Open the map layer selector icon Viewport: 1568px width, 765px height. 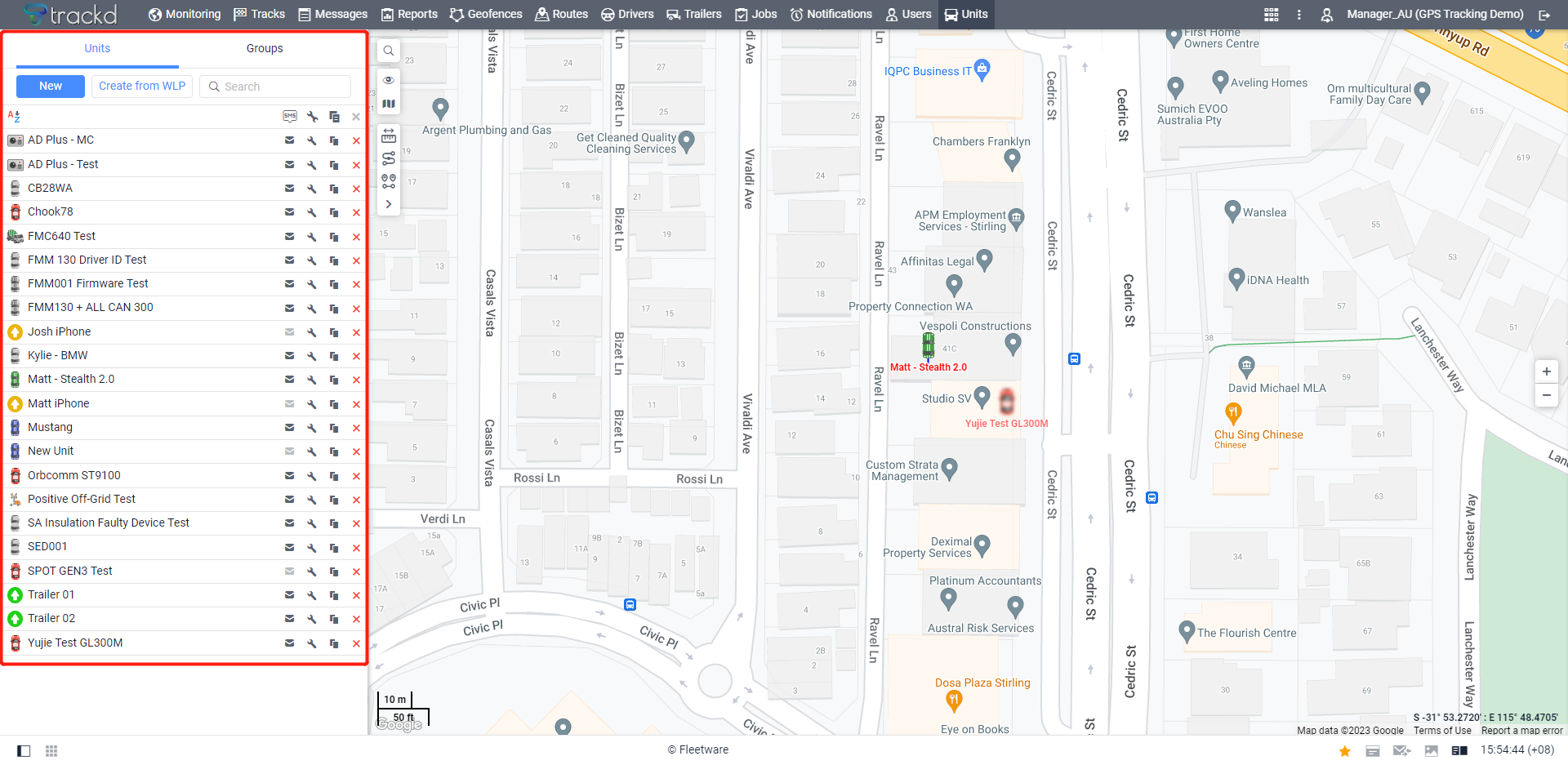pyautogui.click(x=389, y=104)
